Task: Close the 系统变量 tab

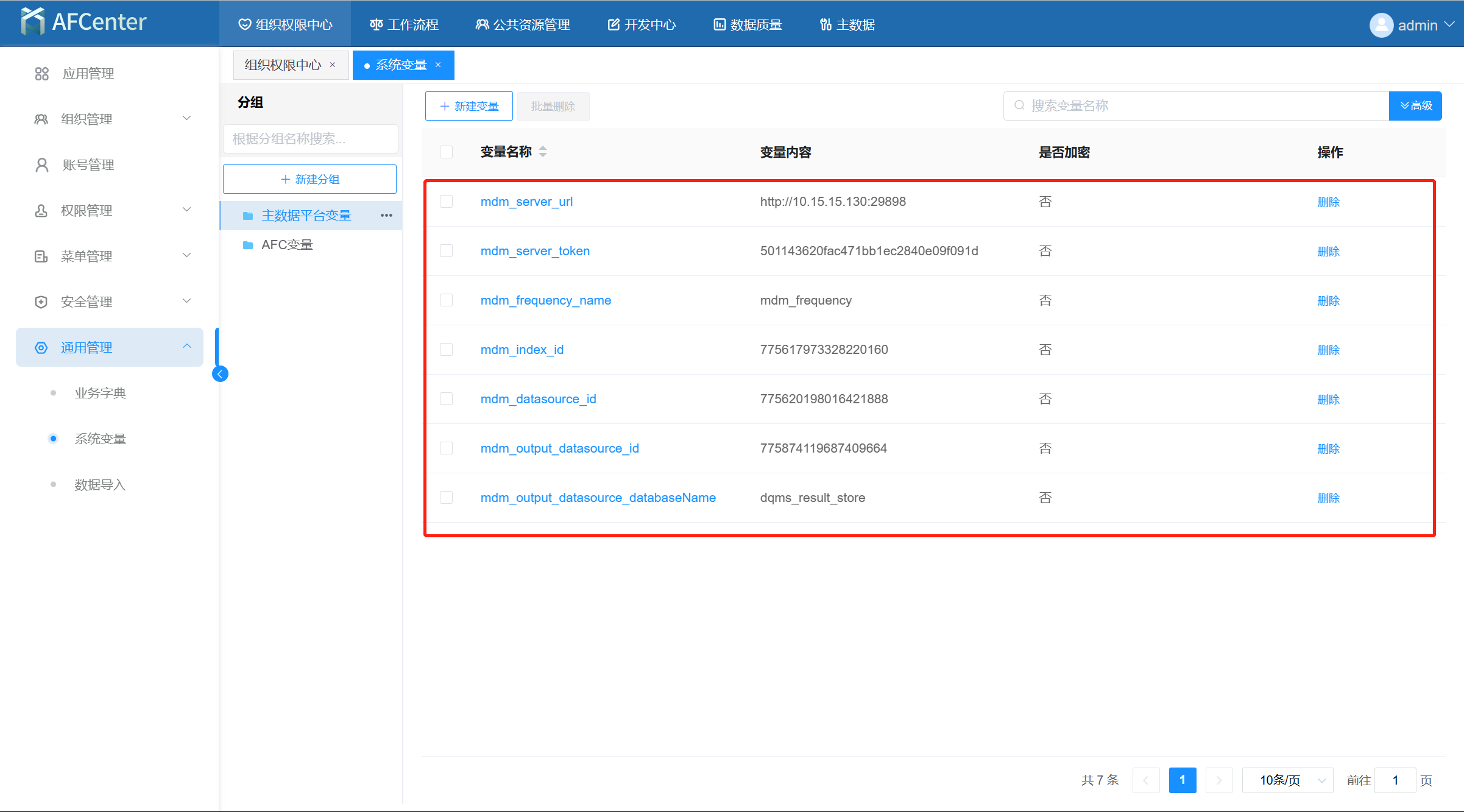Action: pos(438,65)
